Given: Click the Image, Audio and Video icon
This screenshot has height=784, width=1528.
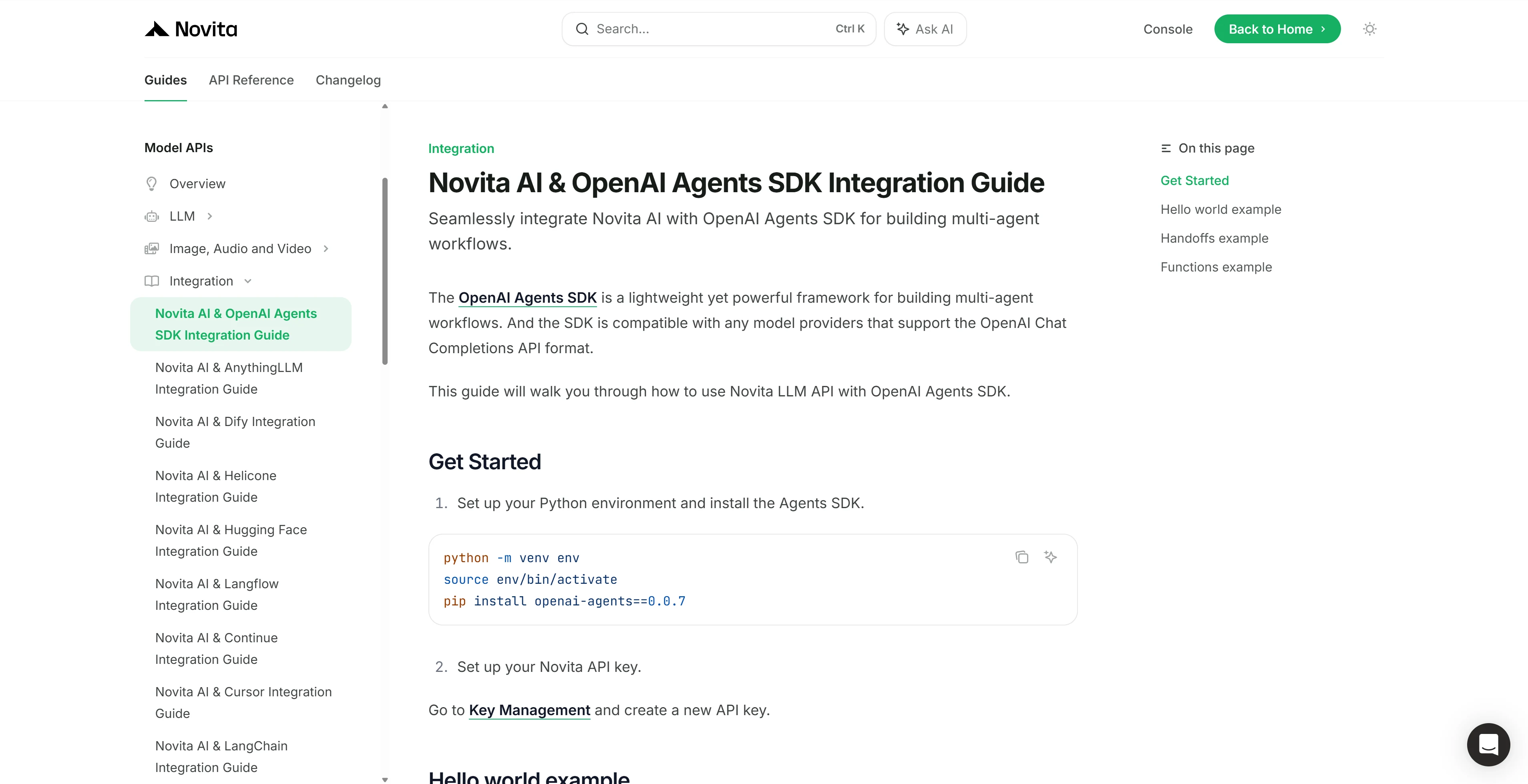Looking at the screenshot, I should (x=152, y=249).
